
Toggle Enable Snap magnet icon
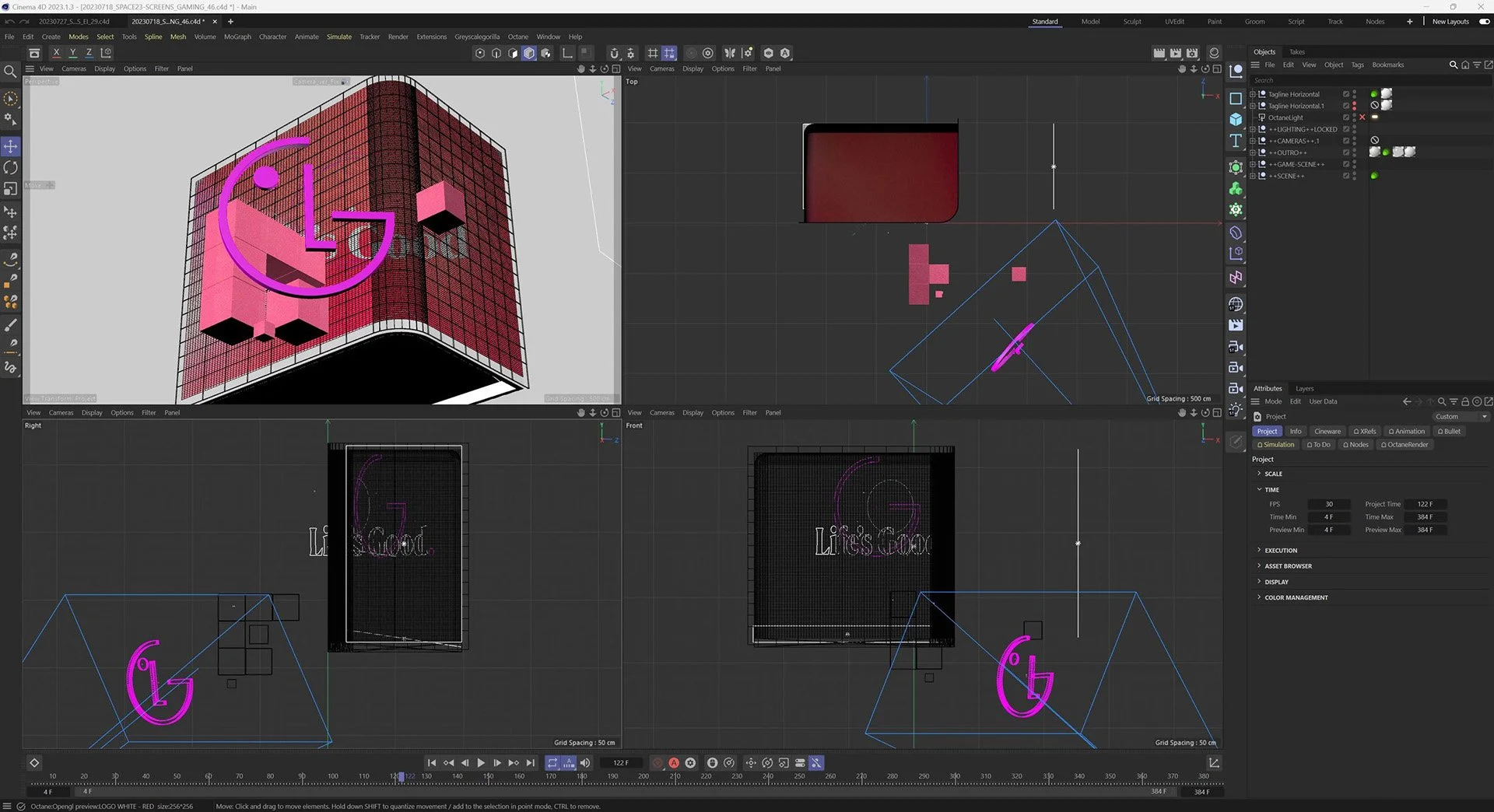tap(614, 53)
